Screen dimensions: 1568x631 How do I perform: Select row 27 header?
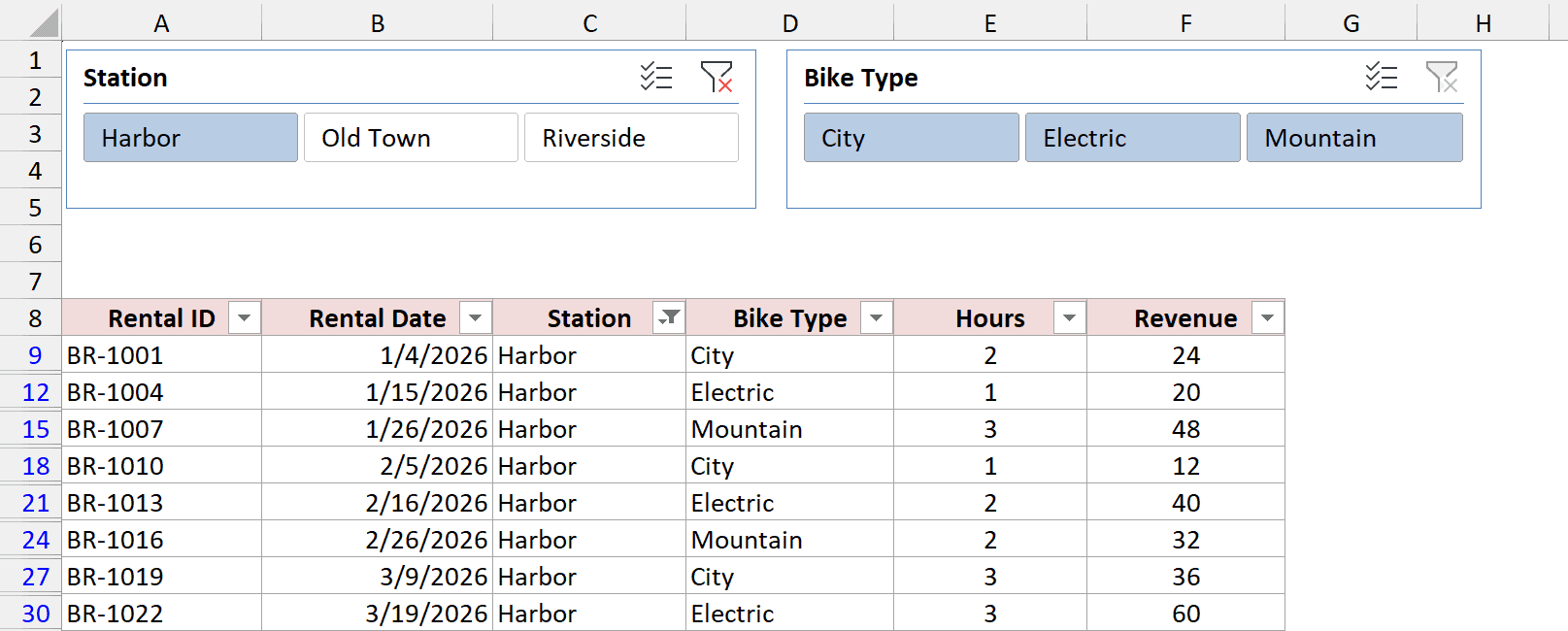tap(31, 576)
